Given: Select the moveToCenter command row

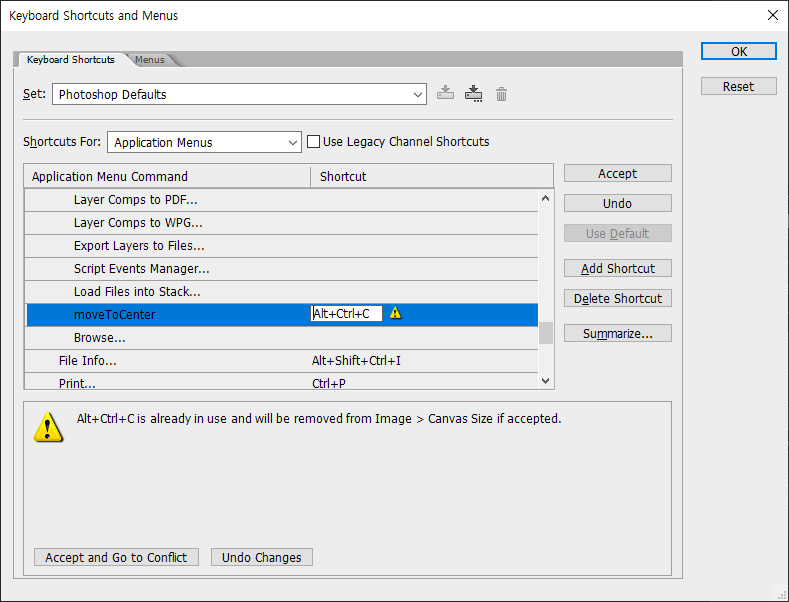Looking at the screenshot, I should [281, 315].
